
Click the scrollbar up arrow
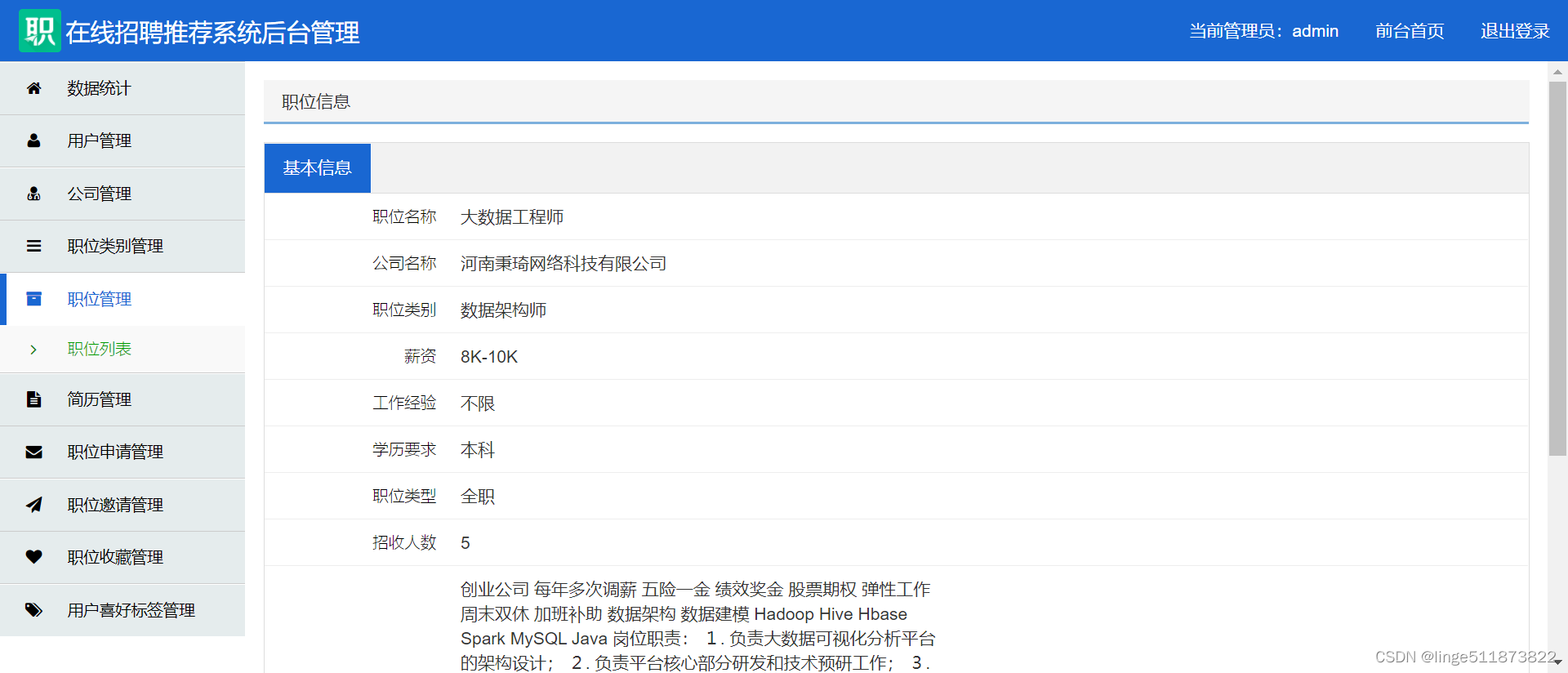[1557, 72]
